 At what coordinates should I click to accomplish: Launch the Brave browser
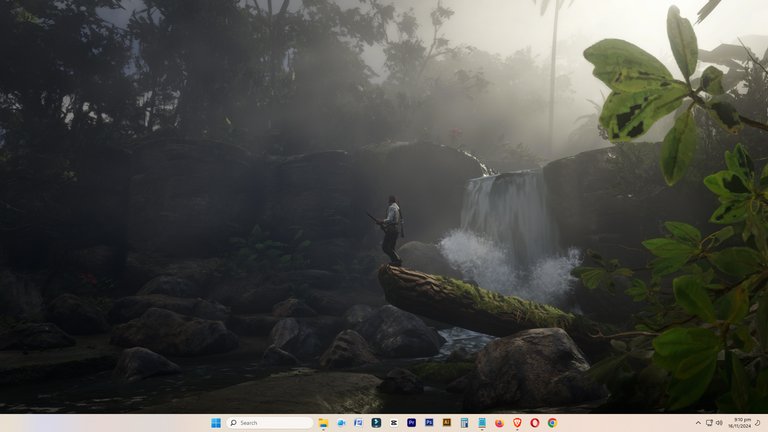click(517, 423)
